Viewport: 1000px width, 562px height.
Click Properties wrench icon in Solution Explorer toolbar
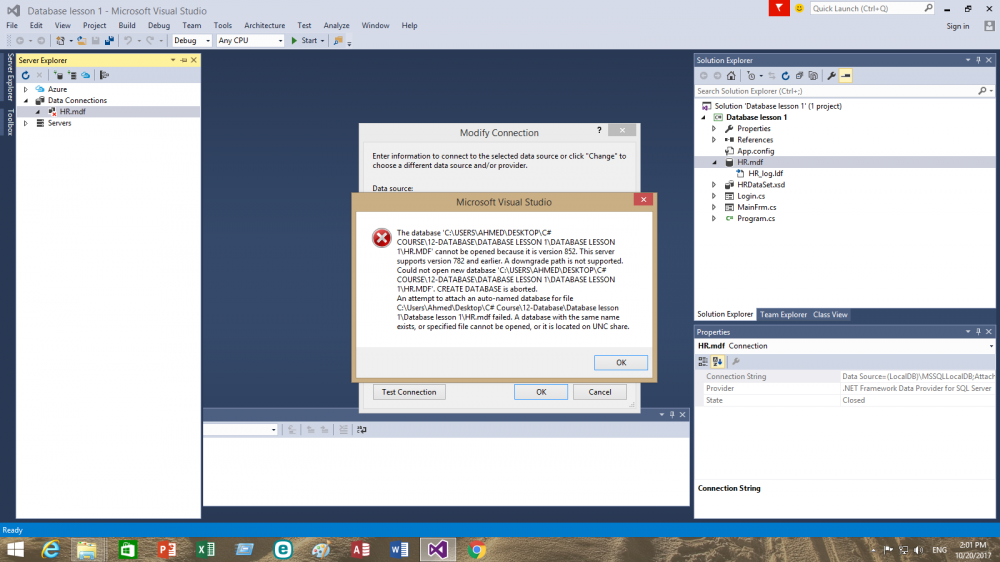pos(832,76)
